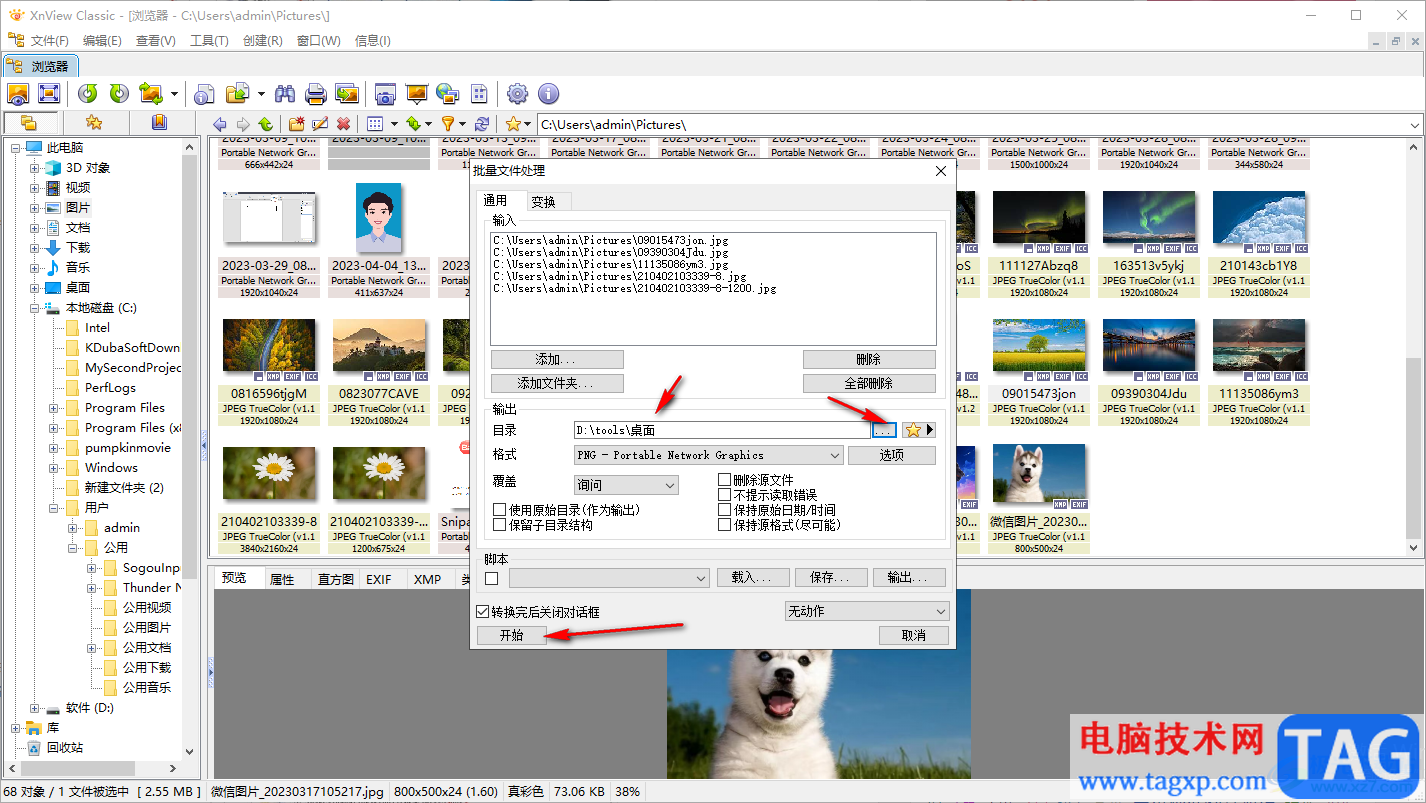Screen dimensions: 1426x803
Task: Open the 创建(R) menu
Action: [263, 41]
